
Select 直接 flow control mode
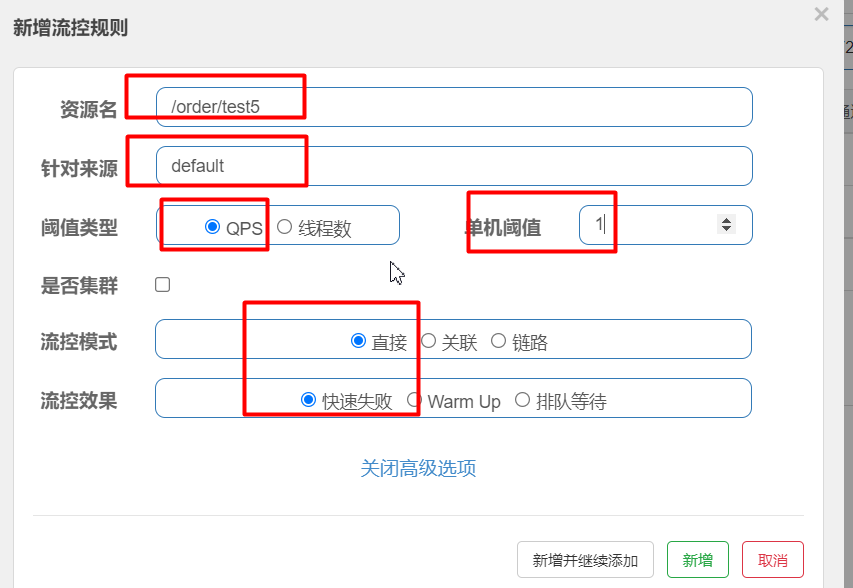(x=358, y=341)
